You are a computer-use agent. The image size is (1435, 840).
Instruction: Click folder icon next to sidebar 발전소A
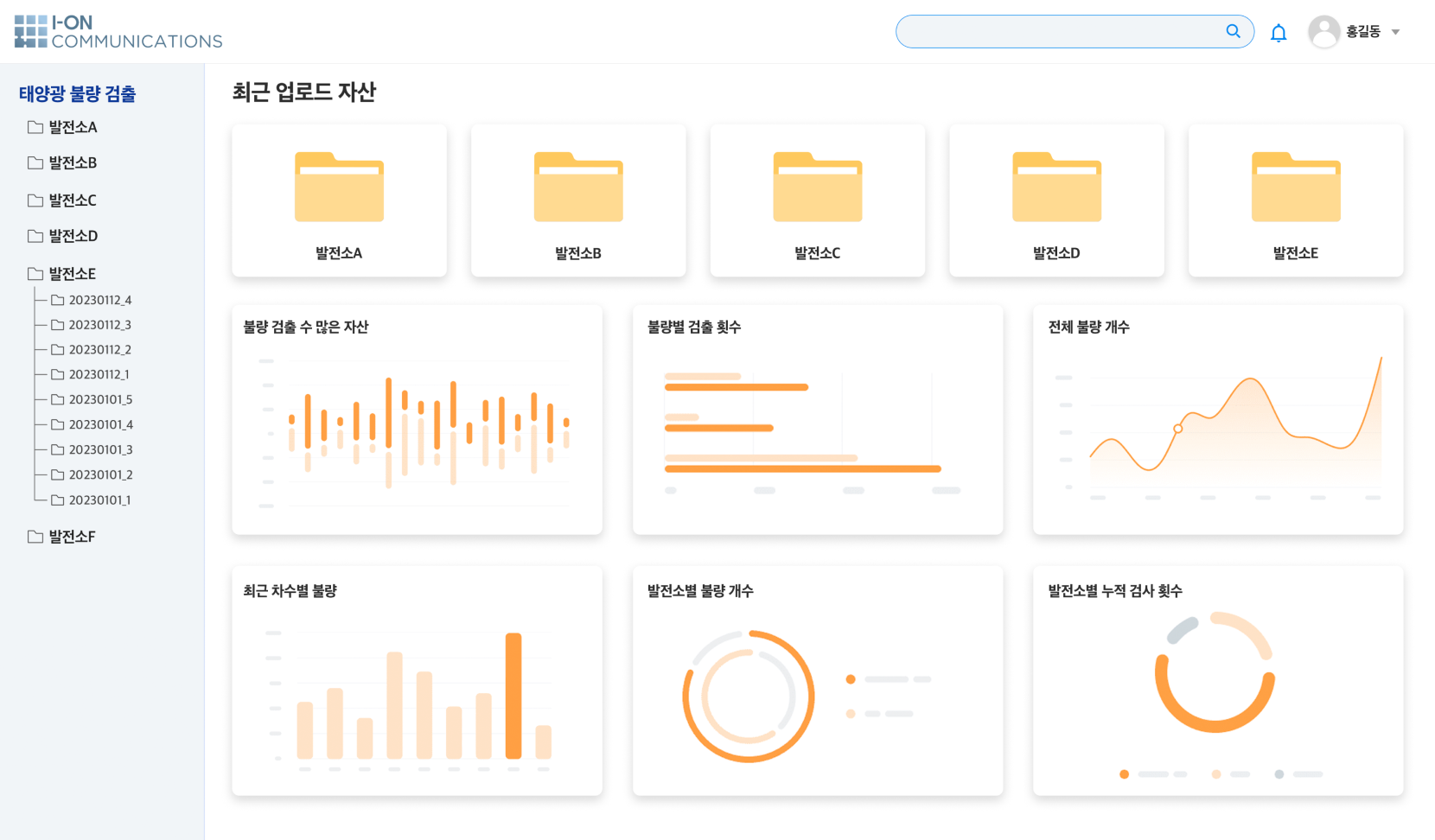(x=35, y=127)
